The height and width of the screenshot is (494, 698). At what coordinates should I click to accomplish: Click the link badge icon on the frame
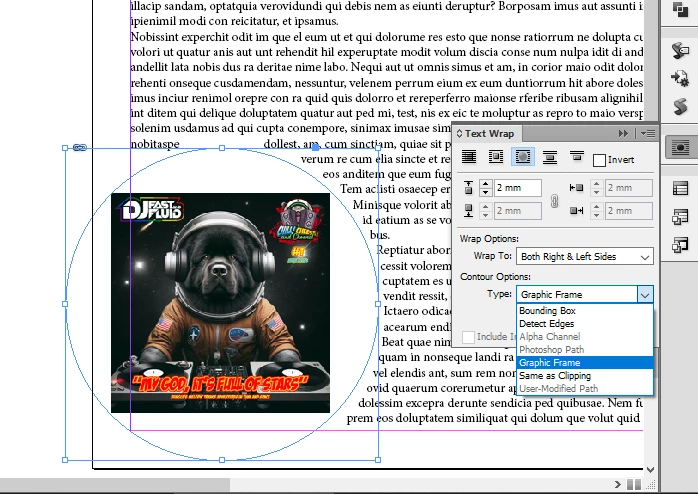[79, 147]
